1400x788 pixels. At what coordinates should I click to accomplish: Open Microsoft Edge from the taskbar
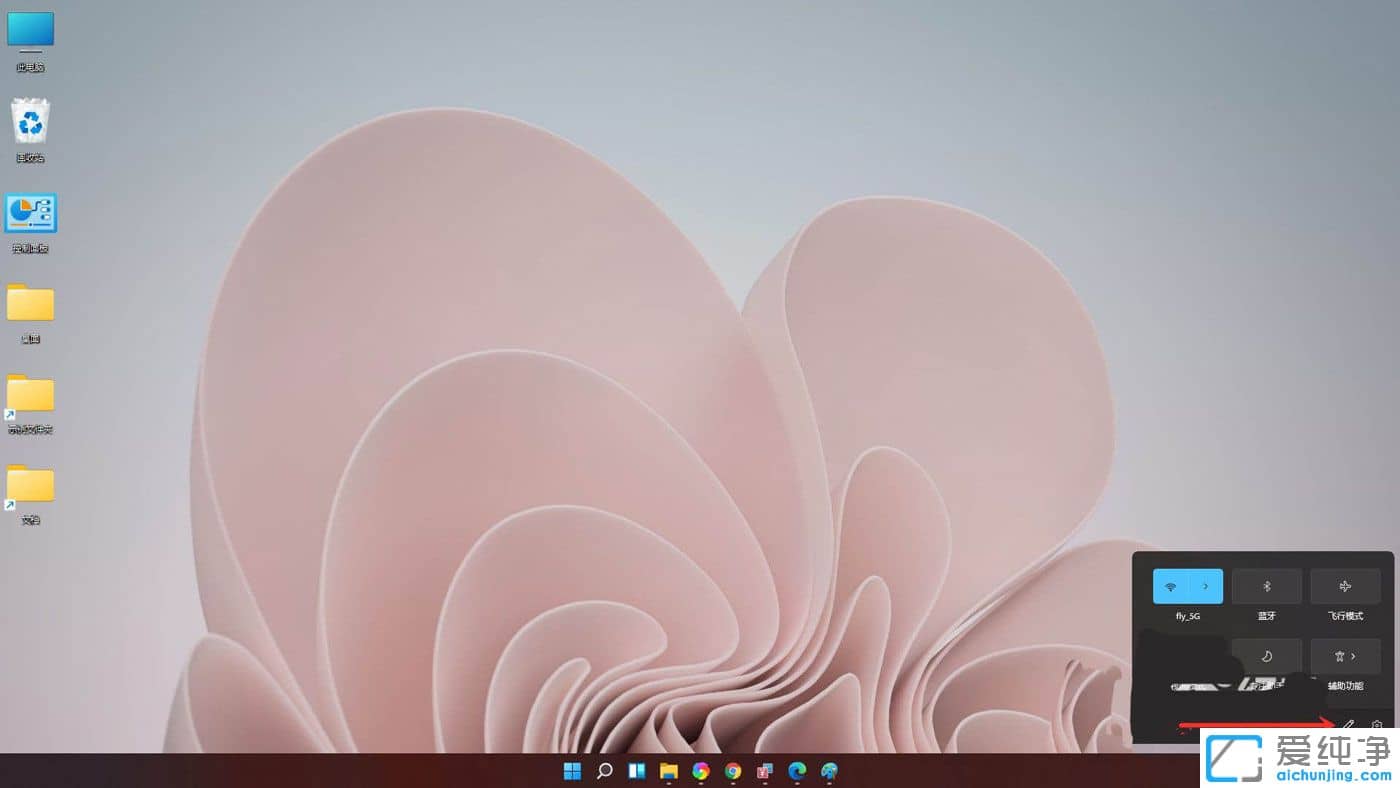tap(797, 771)
